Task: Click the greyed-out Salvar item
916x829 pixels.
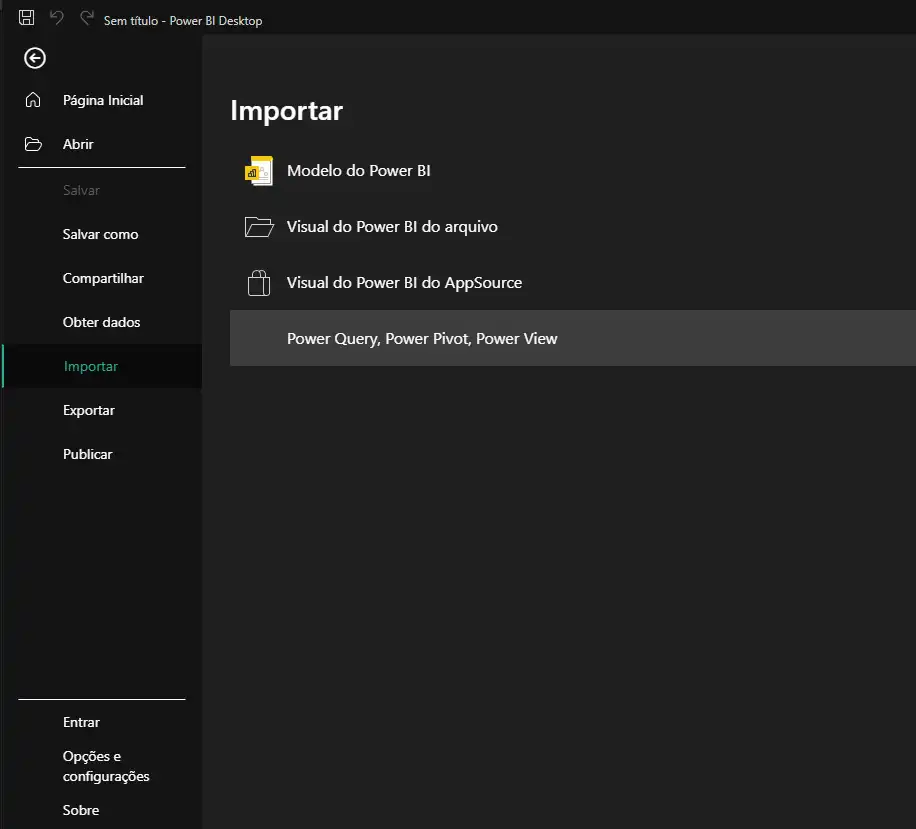Action: (x=81, y=190)
